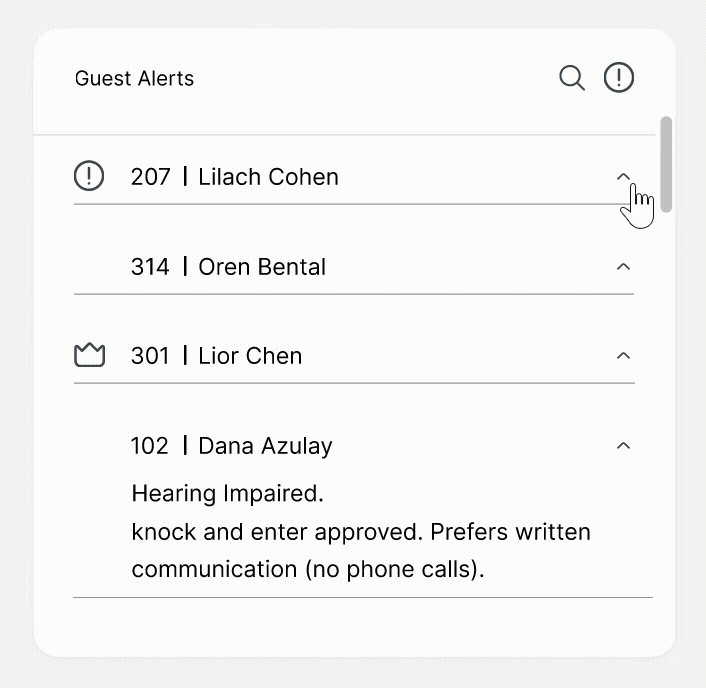Click the VIP crown icon beside room 301
The height and width of the screenshot is (688, 706).
pyautogui.click(x=89, y=356)
